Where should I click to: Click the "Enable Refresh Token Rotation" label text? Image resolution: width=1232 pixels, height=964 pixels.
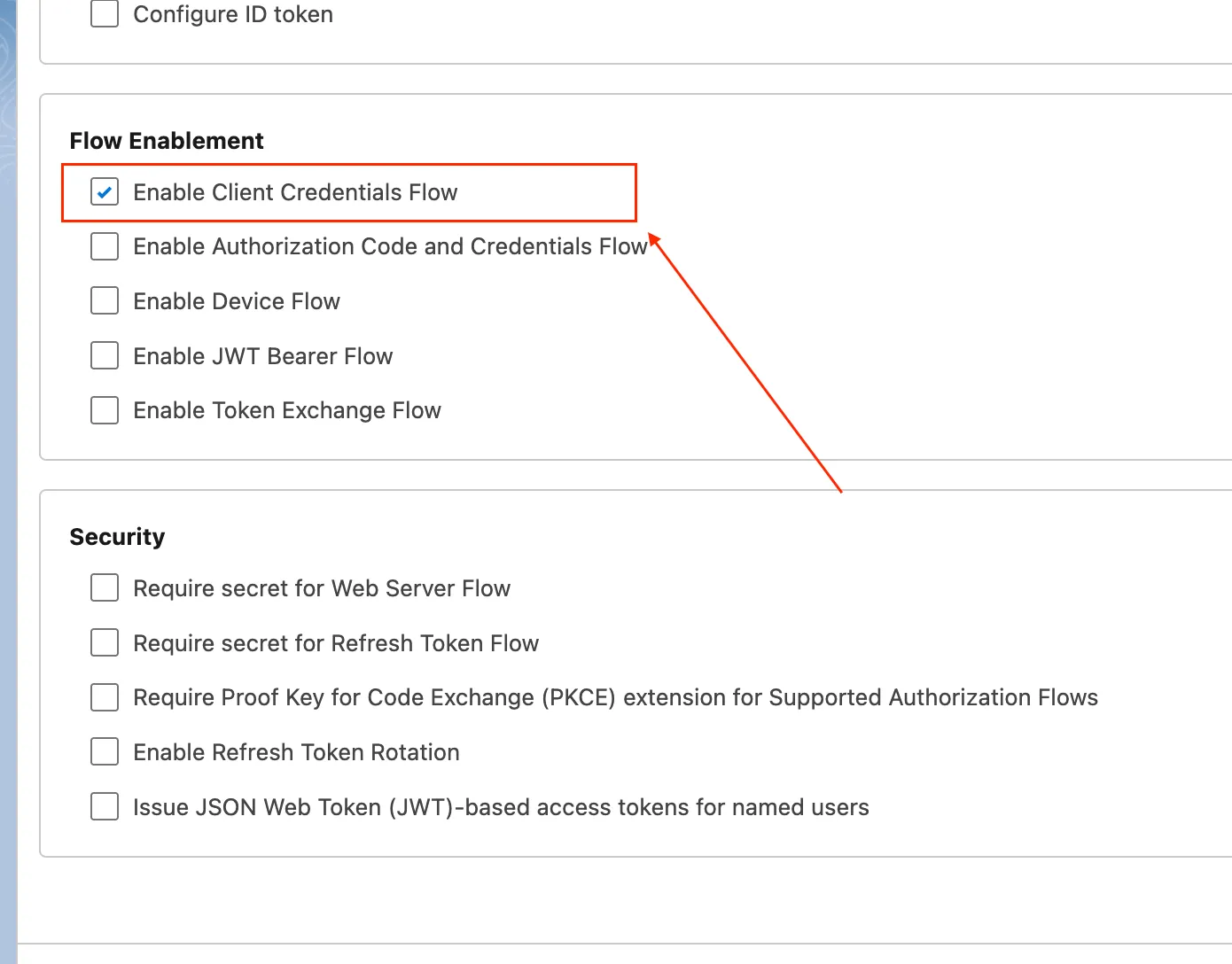coord(296,752)
